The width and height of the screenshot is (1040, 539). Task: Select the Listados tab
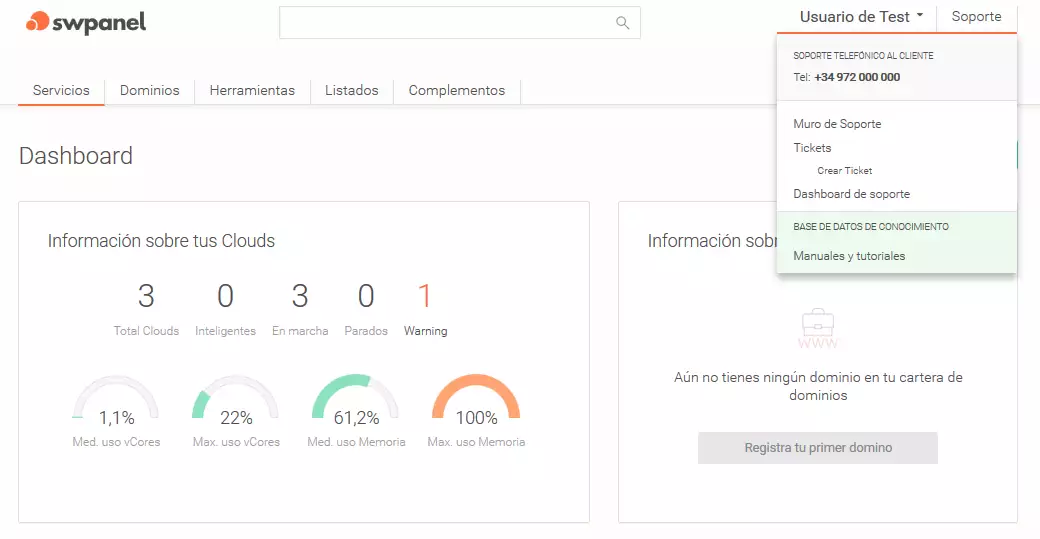click(351, 90)
